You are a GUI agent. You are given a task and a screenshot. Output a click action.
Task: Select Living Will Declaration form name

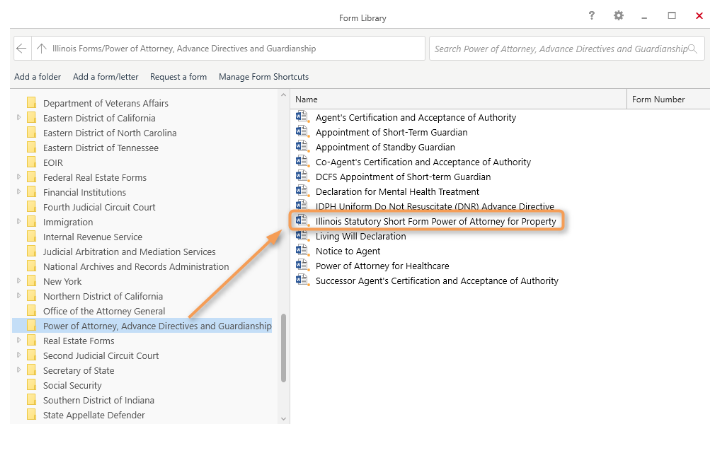361,236
